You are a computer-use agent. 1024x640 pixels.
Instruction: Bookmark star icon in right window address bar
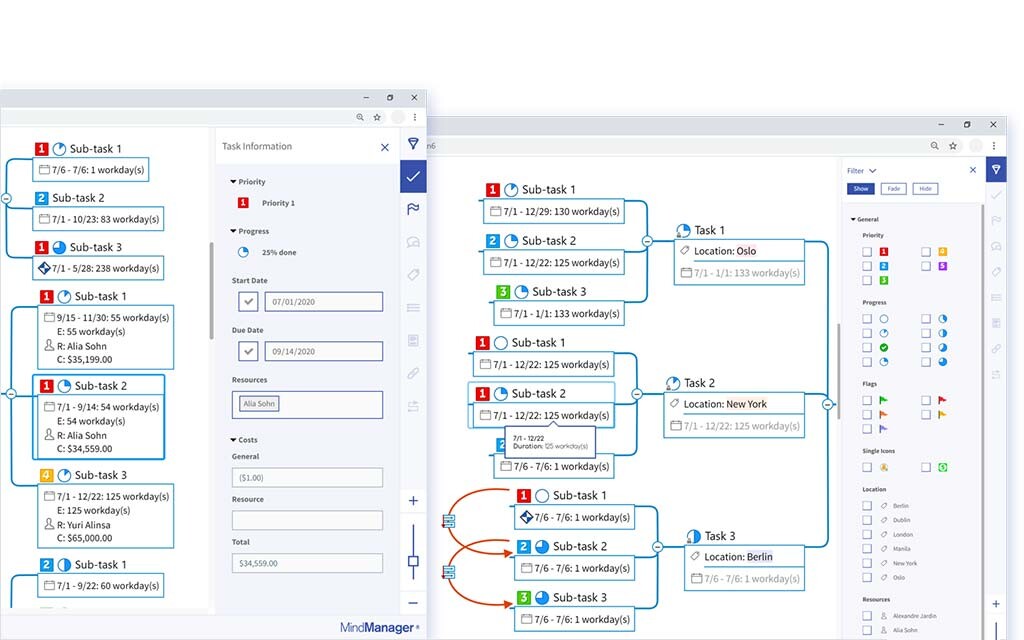tap(953, 146)
